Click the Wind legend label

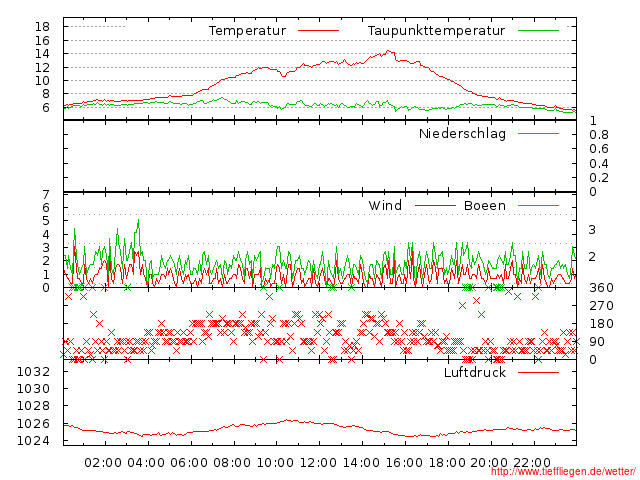(385, 205)
